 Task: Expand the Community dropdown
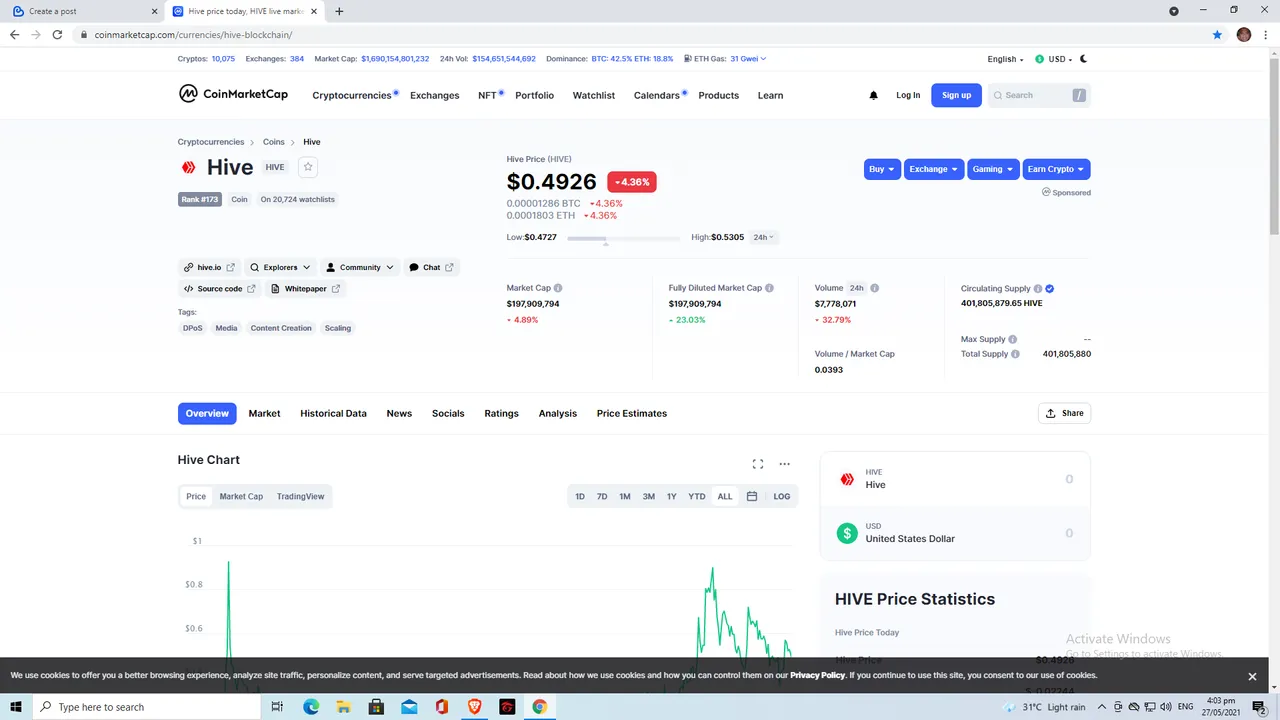click(360, 267)
